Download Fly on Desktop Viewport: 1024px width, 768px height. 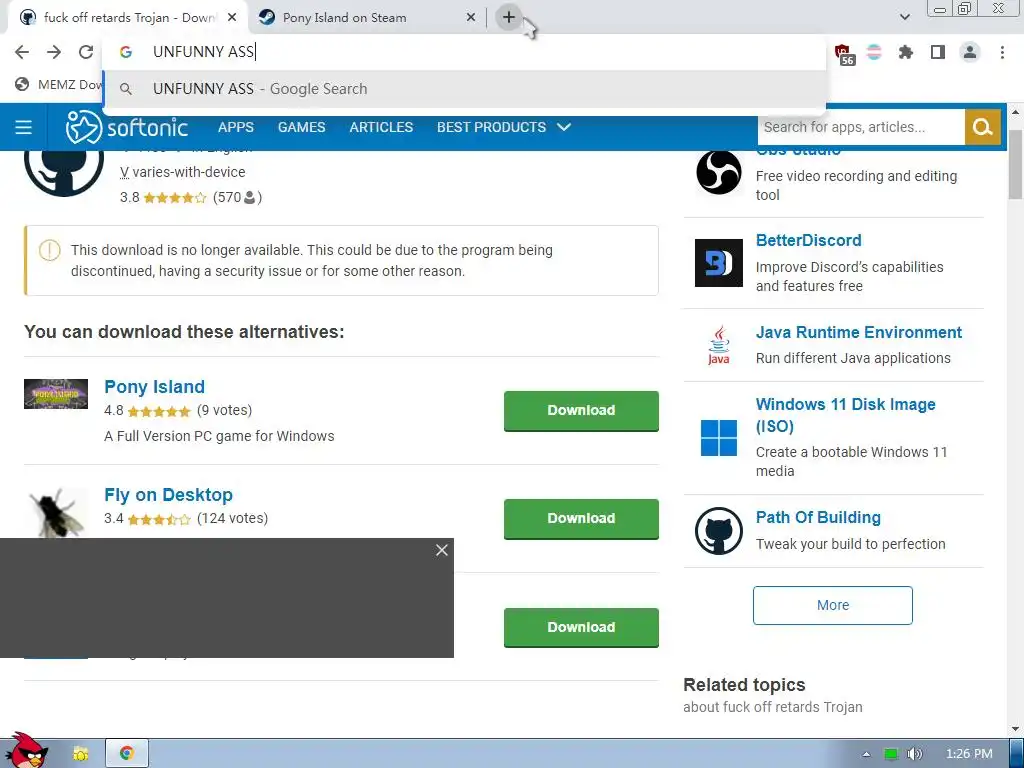[x=581, y=519]
